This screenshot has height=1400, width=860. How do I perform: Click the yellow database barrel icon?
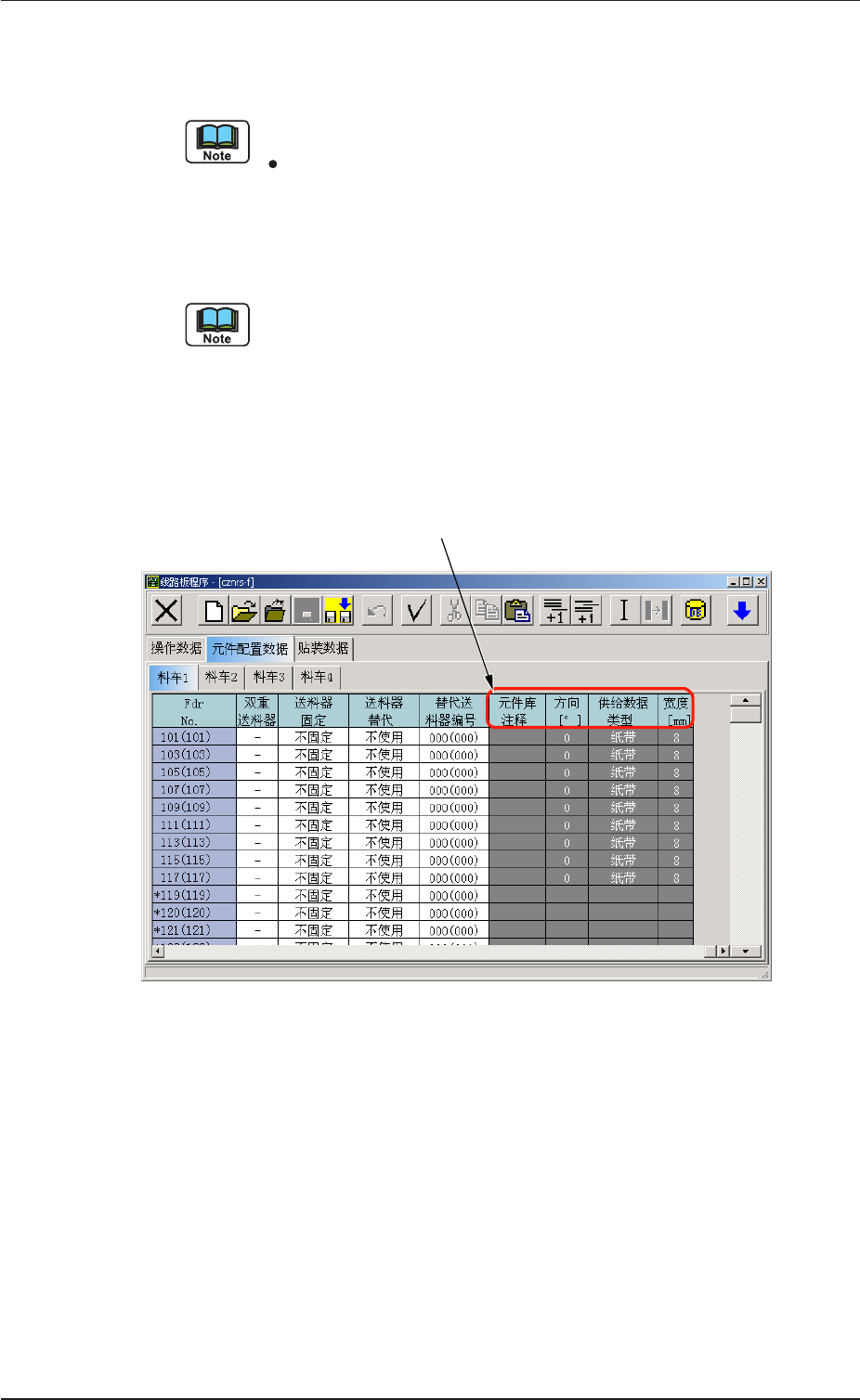click(x=696, y=611)
